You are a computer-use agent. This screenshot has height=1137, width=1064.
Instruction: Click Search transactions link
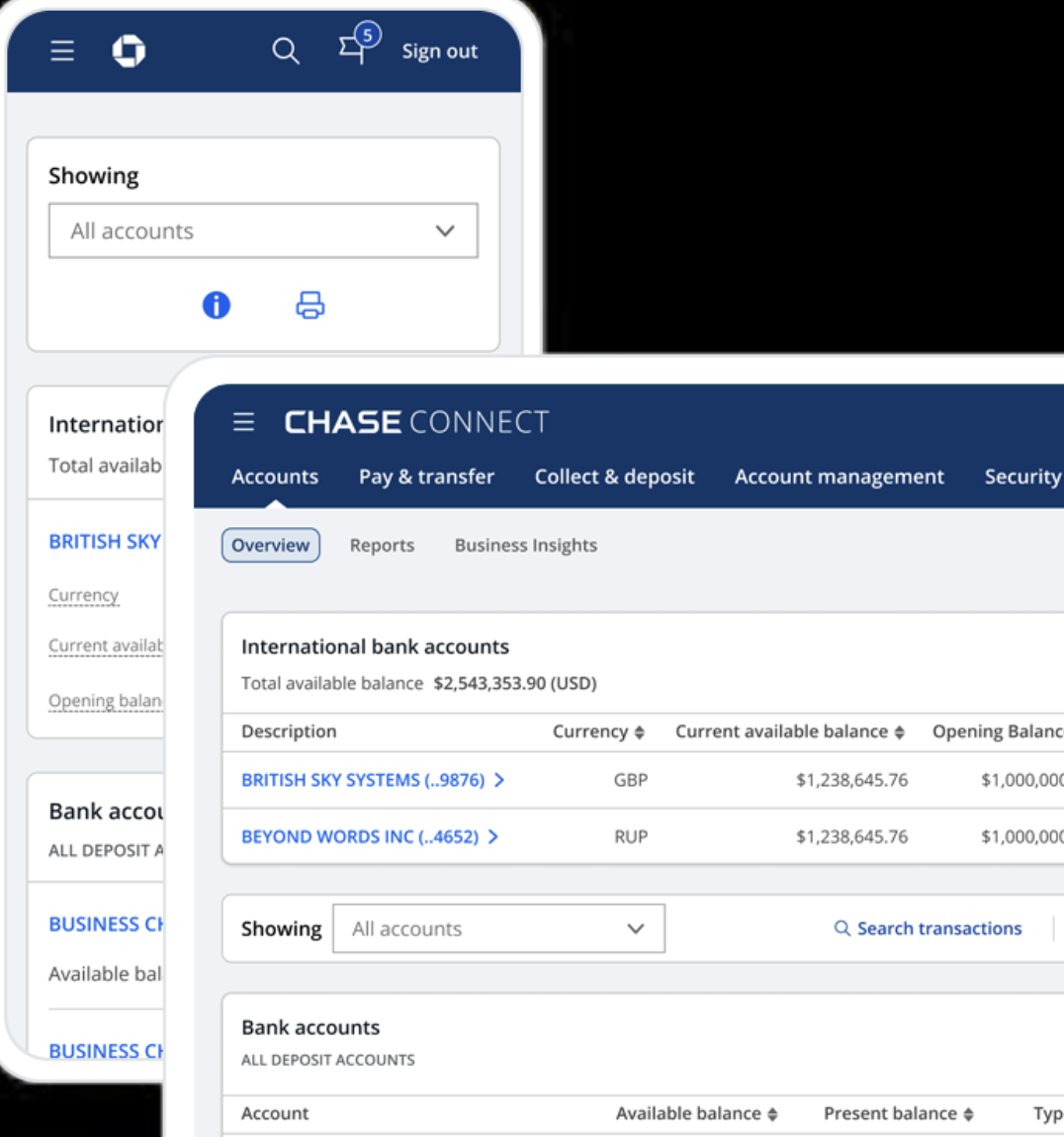928,928
